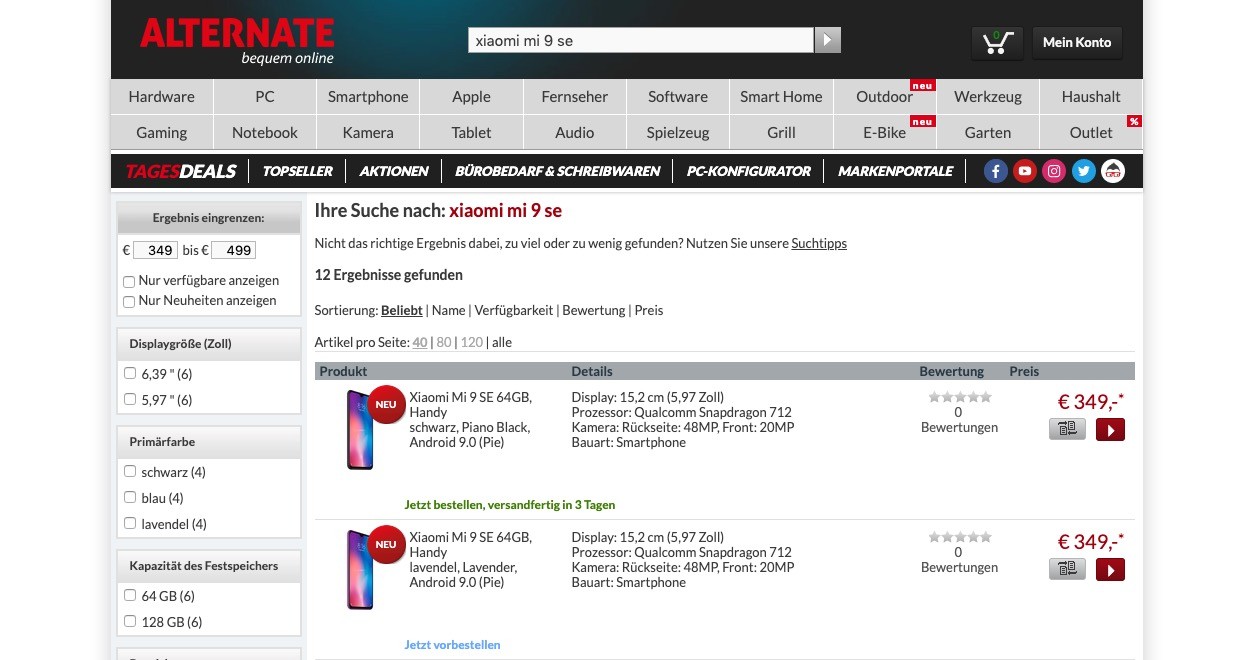Open PC-KONFIGURATOR in the black bar
The image size is (1255, 660).
tap(749, 171)
